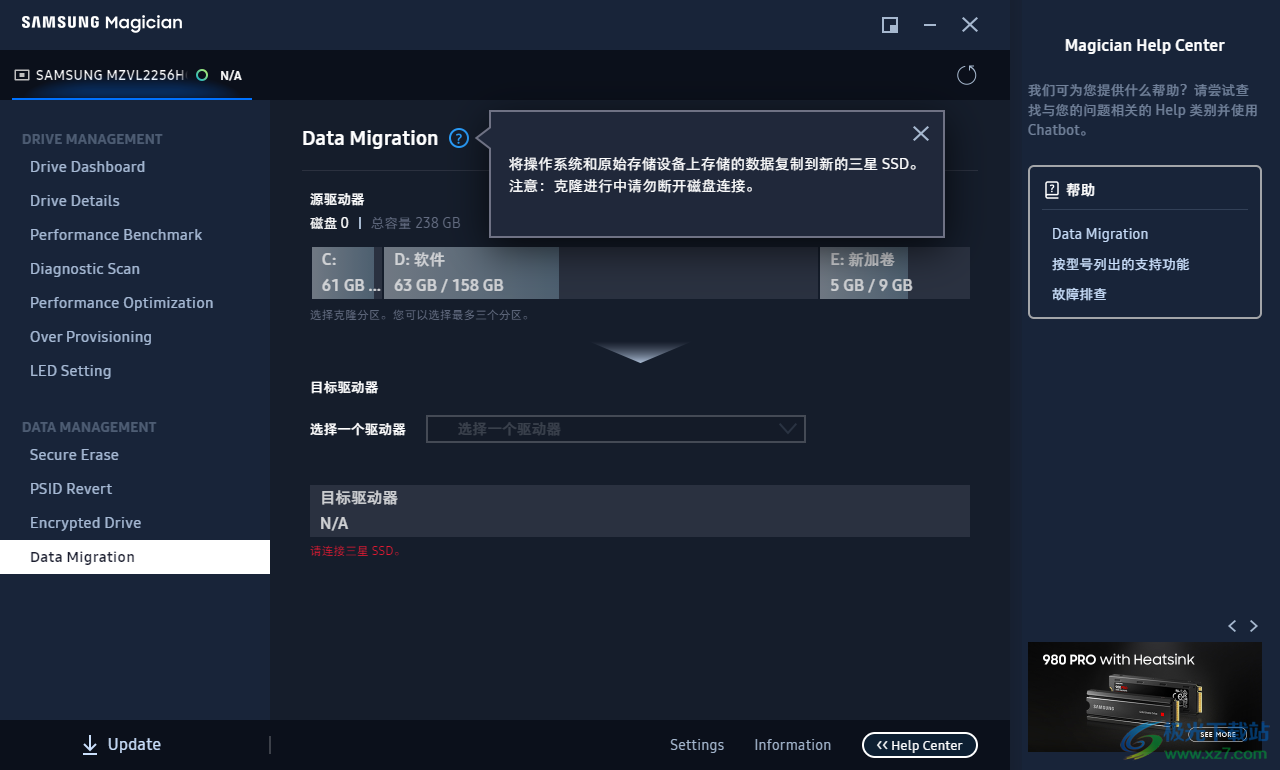Image resolution: width=1280 pixels, height=770 pixels.
Task: Refresh drive status with the circular arrow icon
Action: coord(966,75)
